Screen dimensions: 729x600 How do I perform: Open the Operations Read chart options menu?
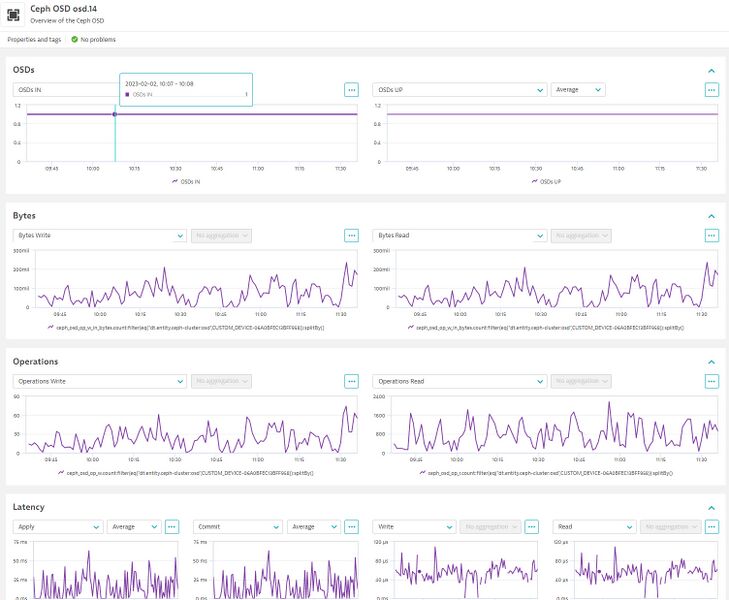coord(711,381)
